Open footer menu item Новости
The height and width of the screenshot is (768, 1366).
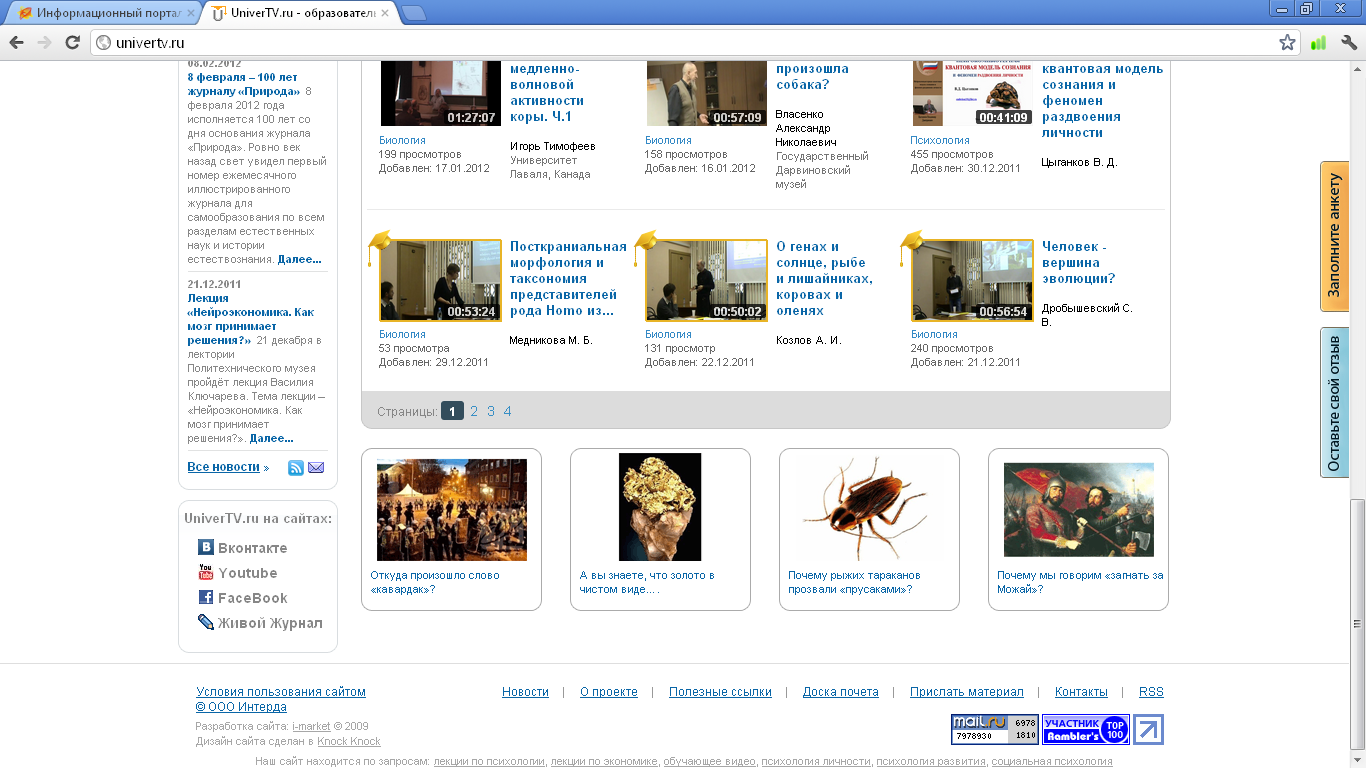[526, 692]
